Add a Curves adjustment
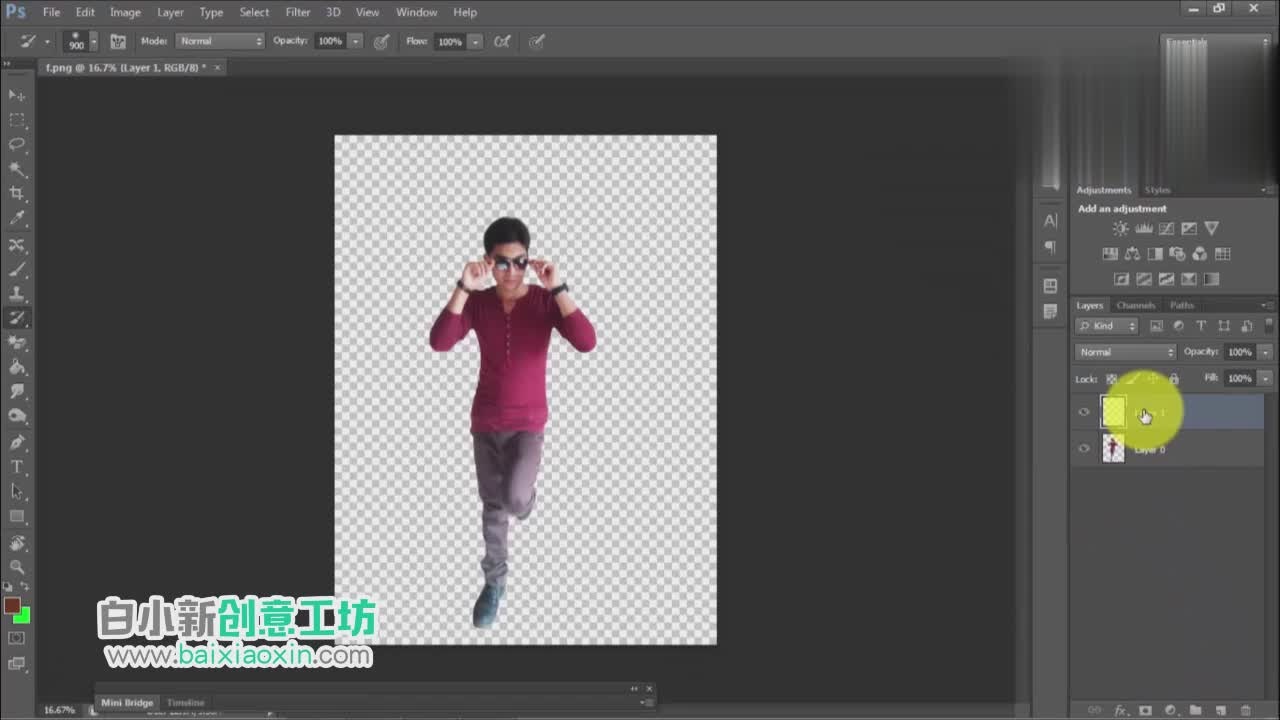1280x720 pixels. (x=1167, y=228)
